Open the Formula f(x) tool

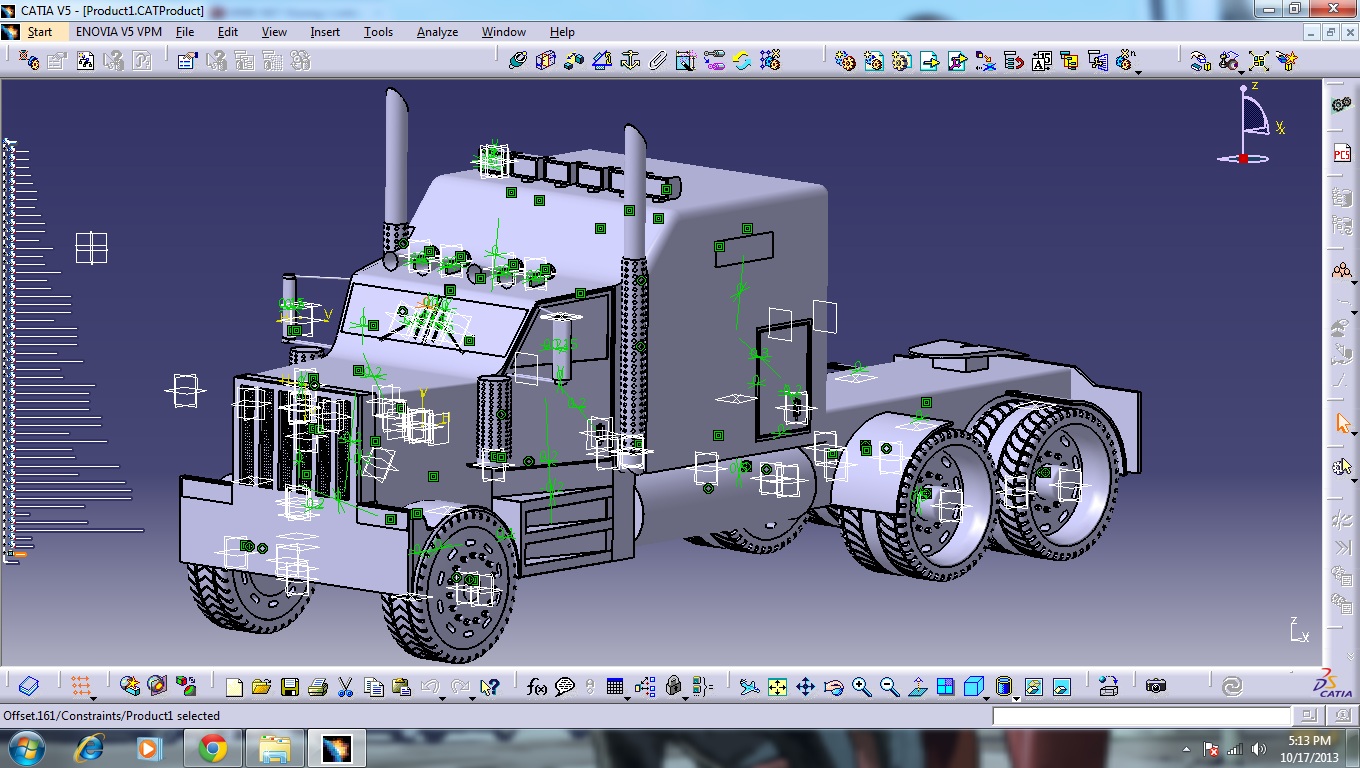[x=537, y=687]
